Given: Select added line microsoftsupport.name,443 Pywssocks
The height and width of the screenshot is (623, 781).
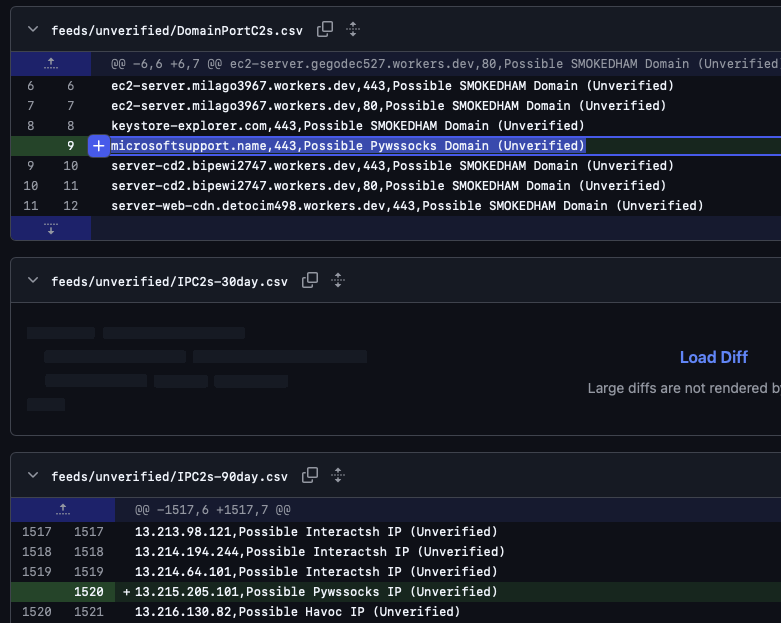Looking at the screenshot, I should (x=347, y=146).
